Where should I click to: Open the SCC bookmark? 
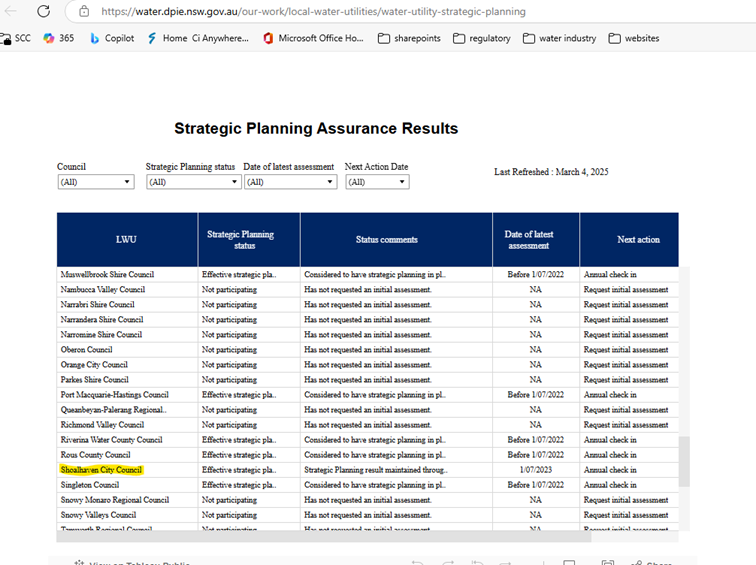(x=16, y=38)
